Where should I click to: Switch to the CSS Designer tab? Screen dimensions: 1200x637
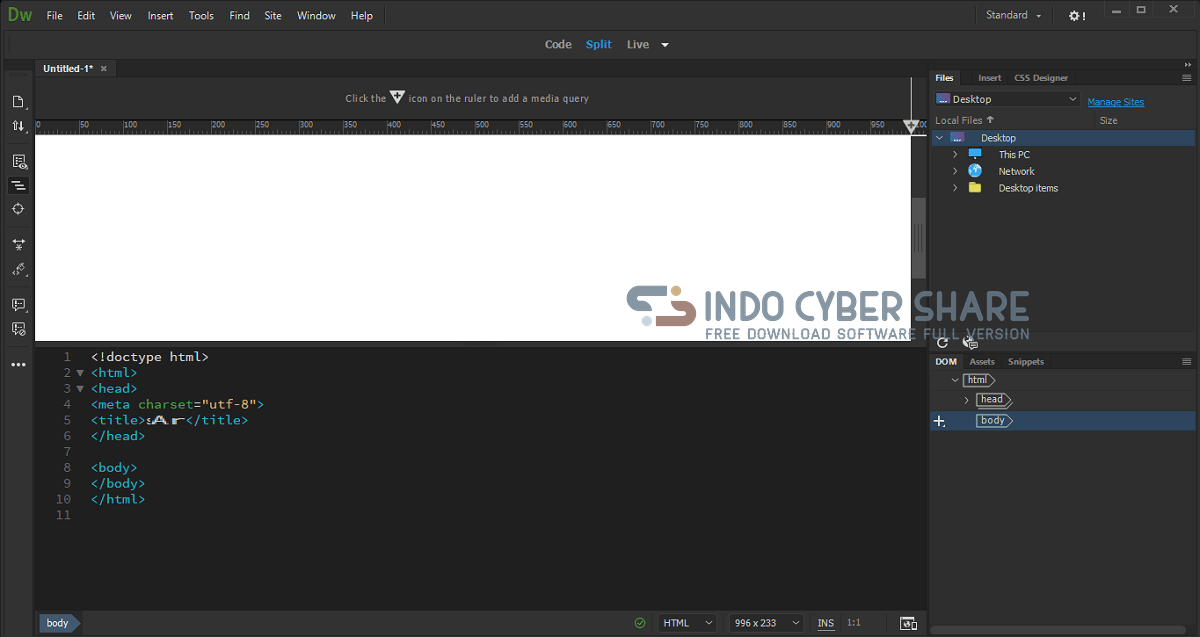point(1041,78)
